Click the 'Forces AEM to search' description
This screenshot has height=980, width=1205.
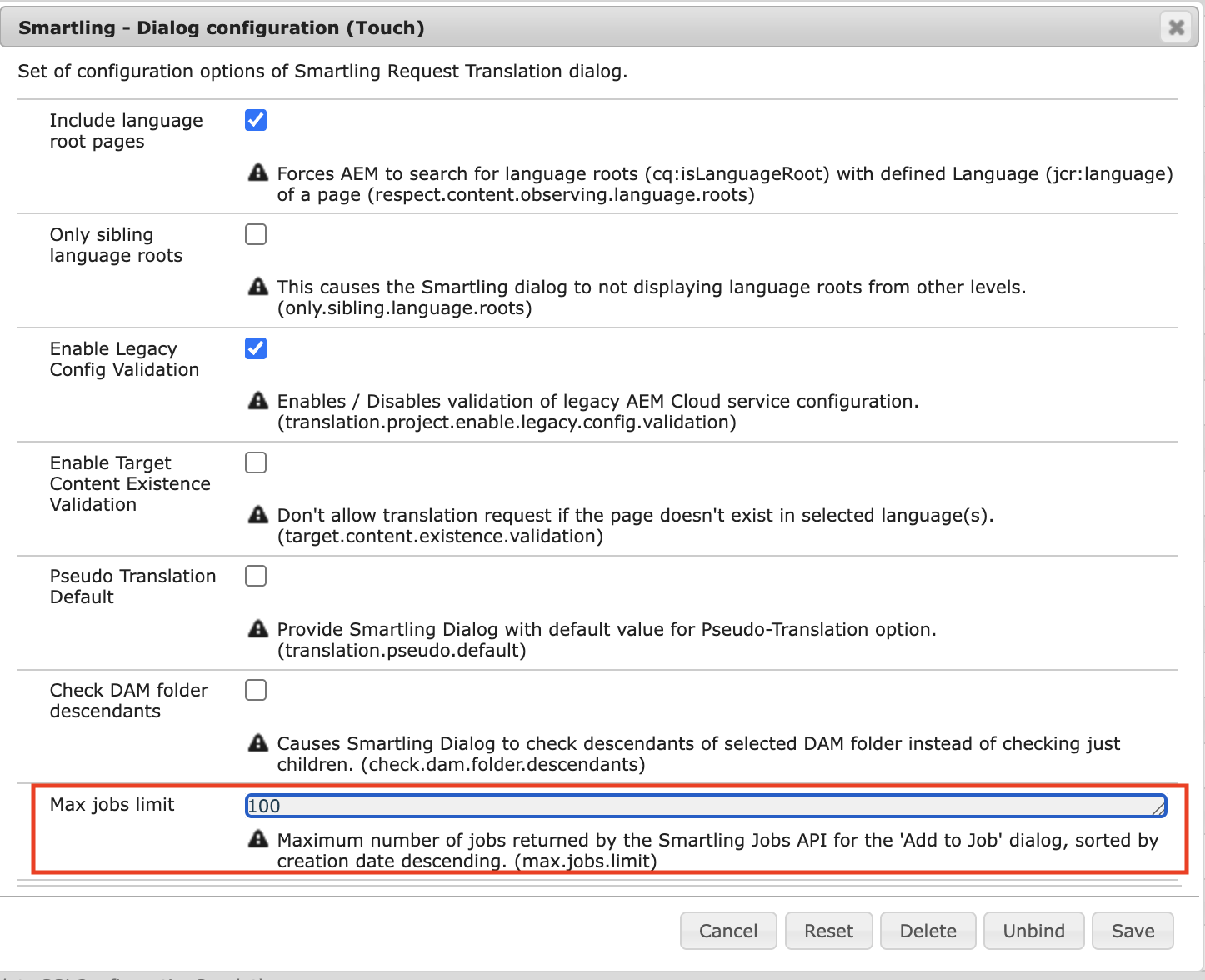pyautogui.click(x=725, y=184)
